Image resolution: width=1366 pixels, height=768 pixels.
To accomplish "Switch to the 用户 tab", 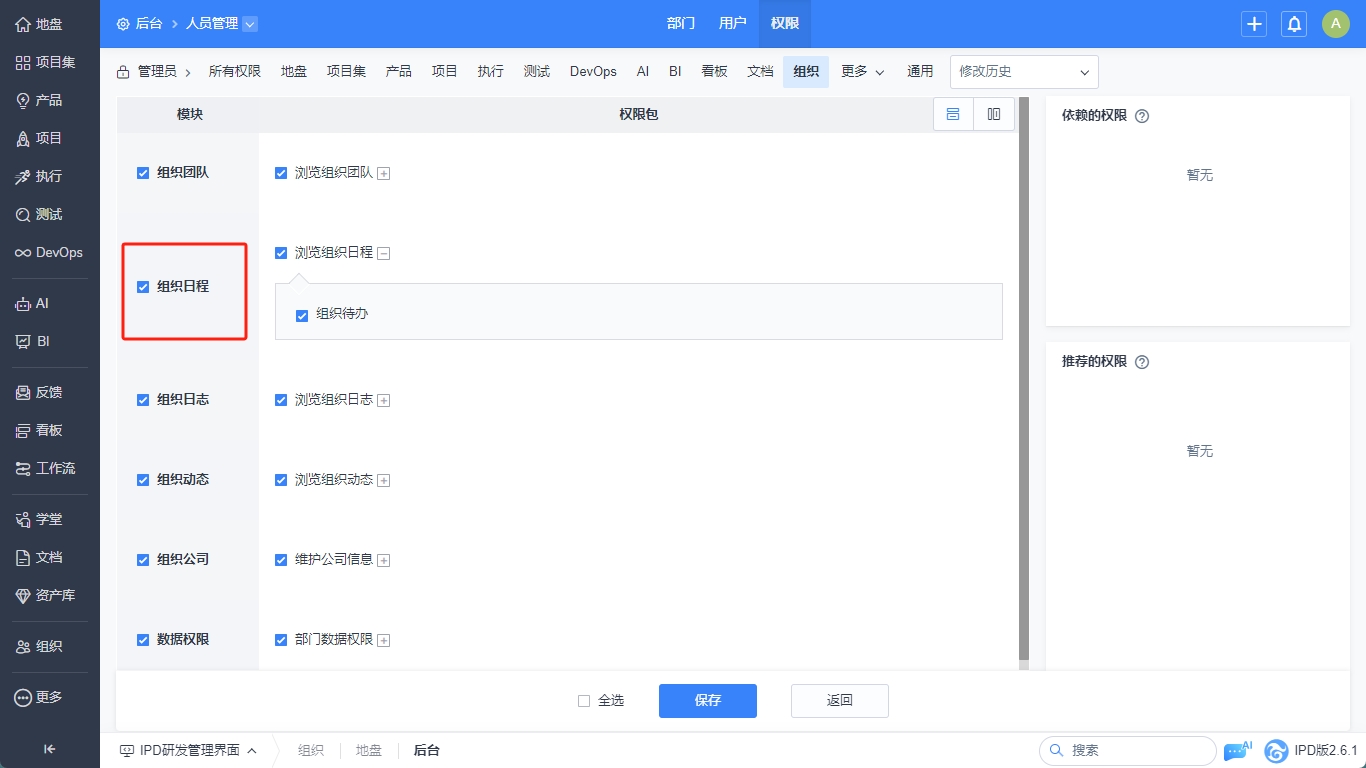I will [732, 24].
